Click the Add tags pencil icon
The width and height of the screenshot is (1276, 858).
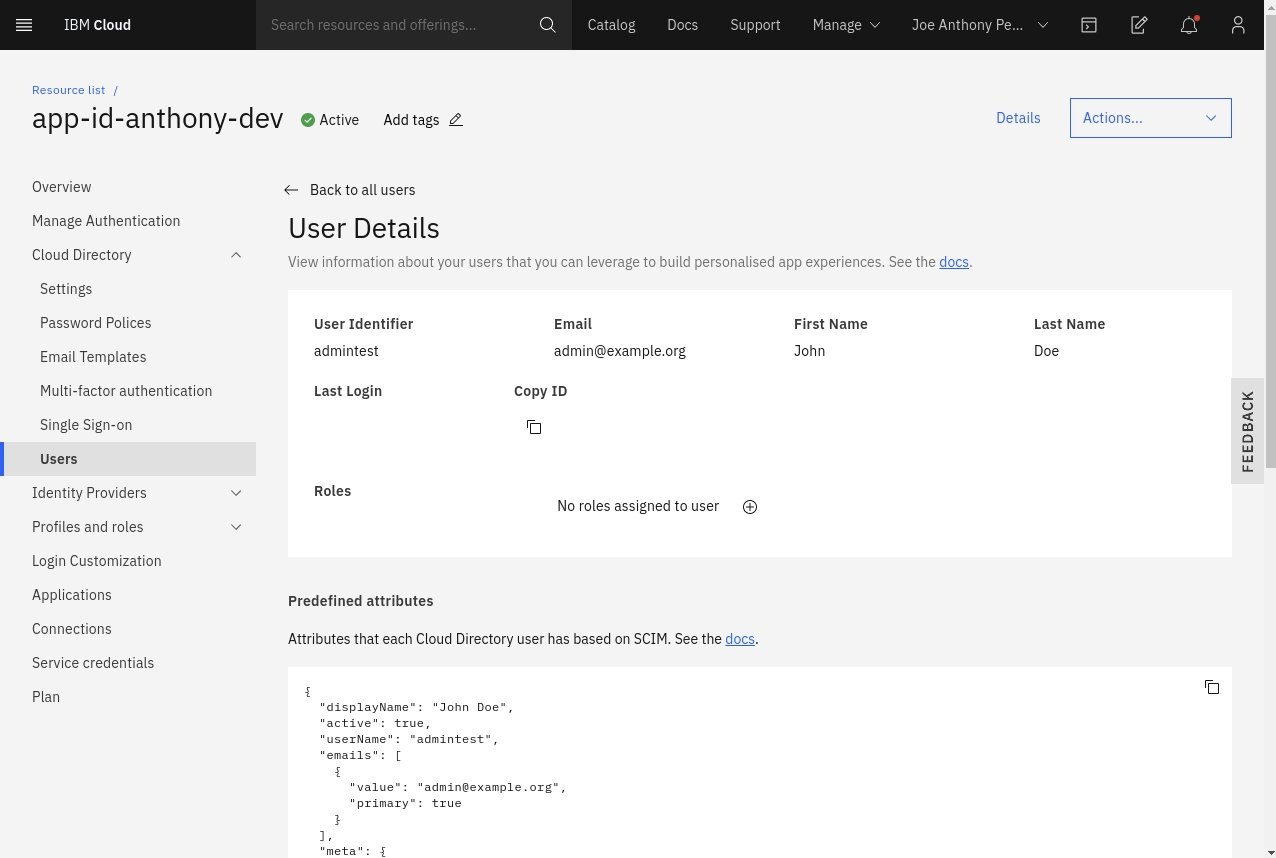tap(456, 120)
